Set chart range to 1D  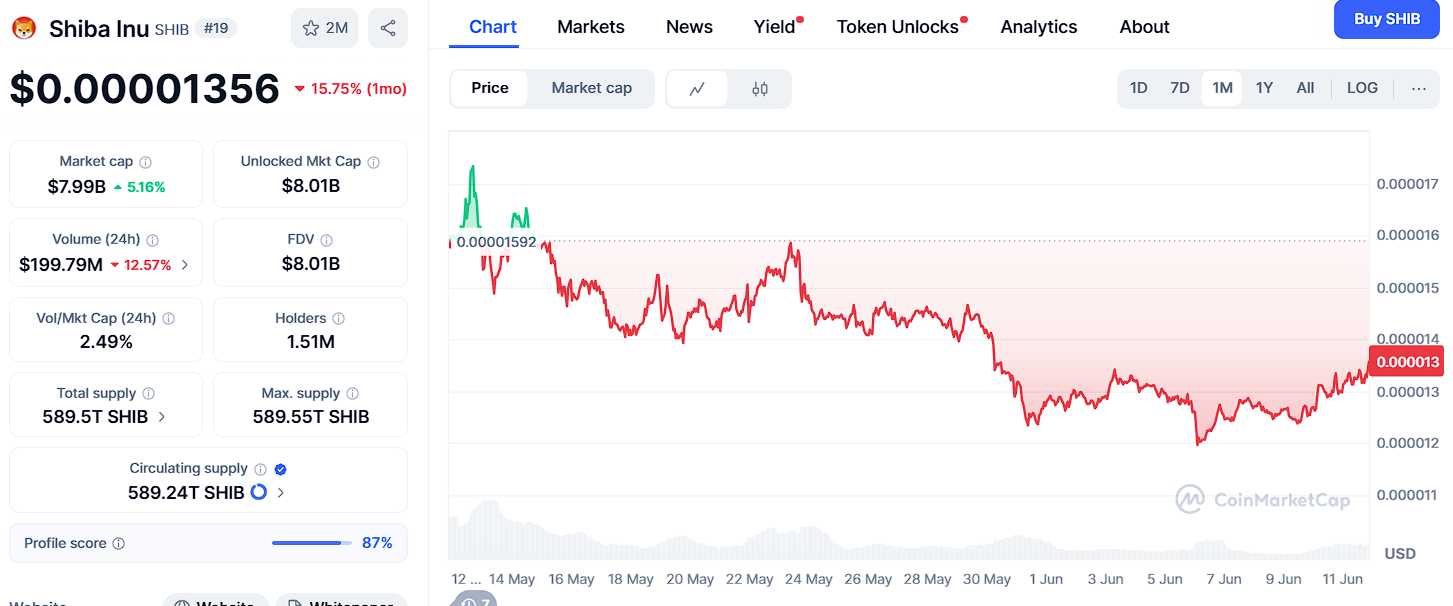pyautogui.click(x=1139, y=88)
